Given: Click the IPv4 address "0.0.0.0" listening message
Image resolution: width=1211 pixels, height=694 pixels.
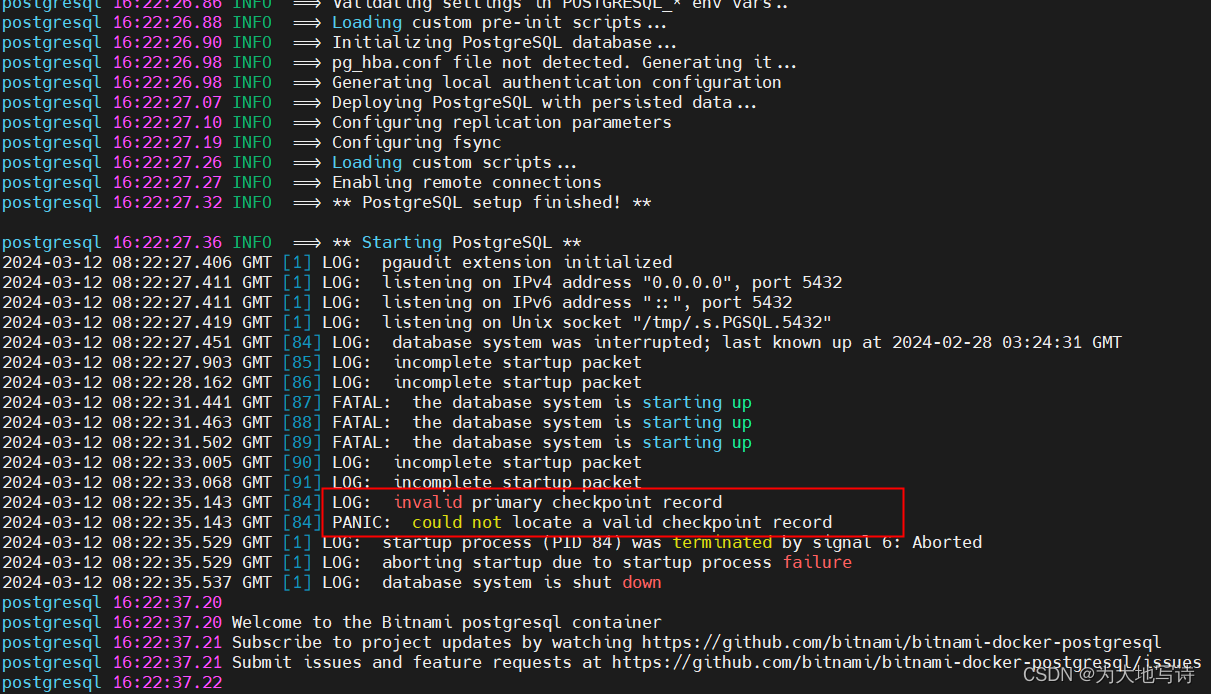Looking at the screenshot, I should pyautogui.click(x=612, y=282).
